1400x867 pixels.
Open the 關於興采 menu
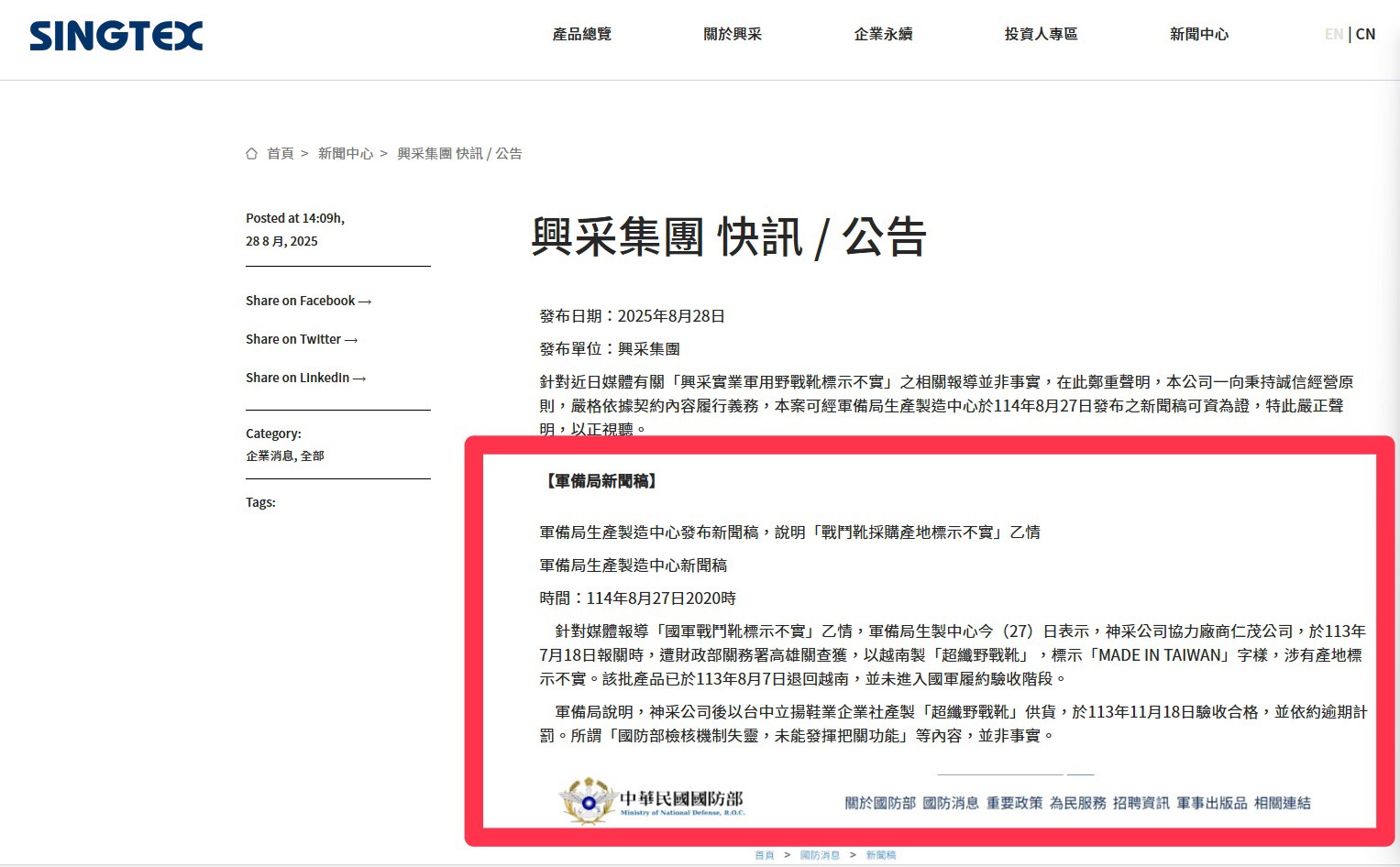coord(733,34)
